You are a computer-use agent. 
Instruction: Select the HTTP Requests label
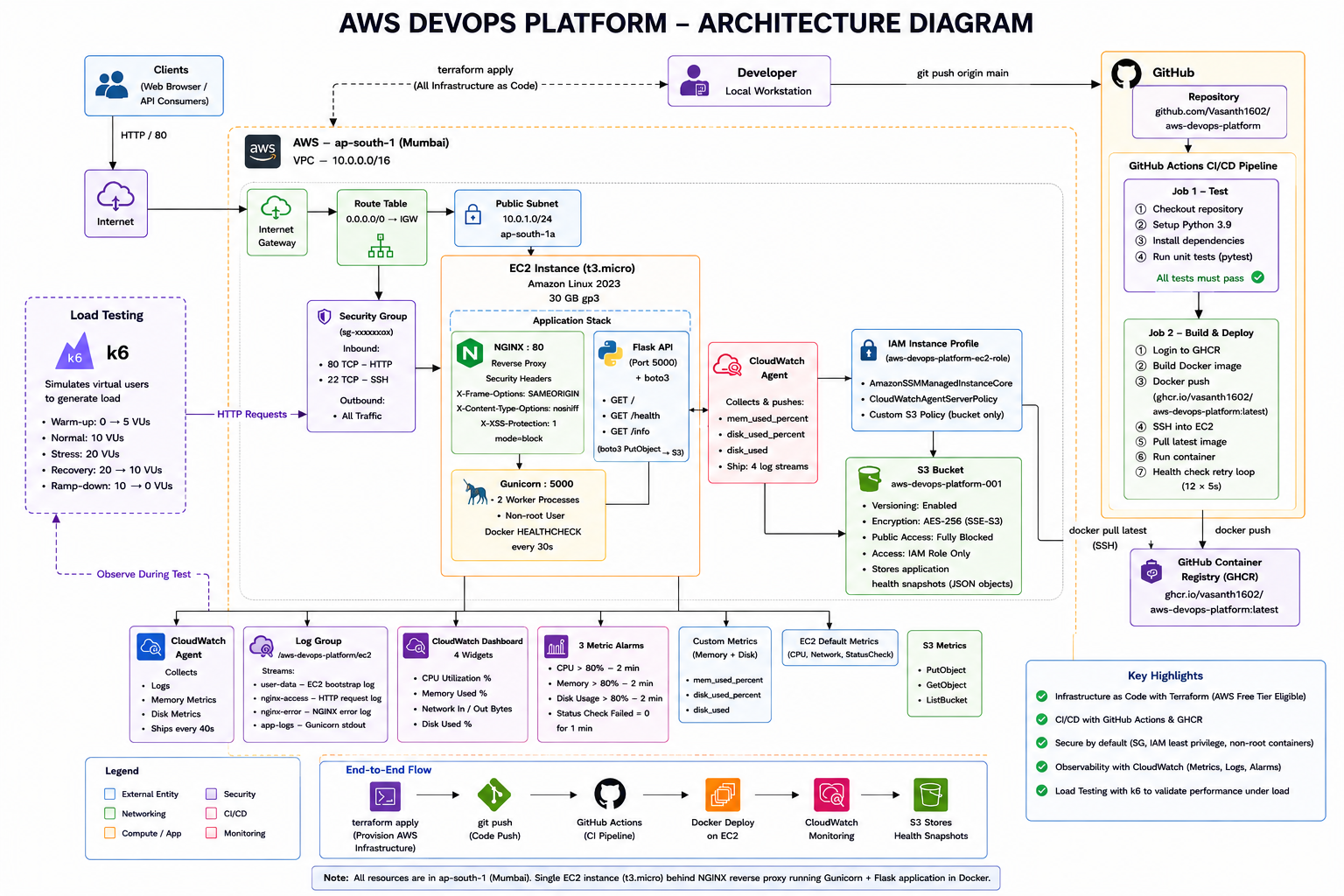[x=252, y=415]
